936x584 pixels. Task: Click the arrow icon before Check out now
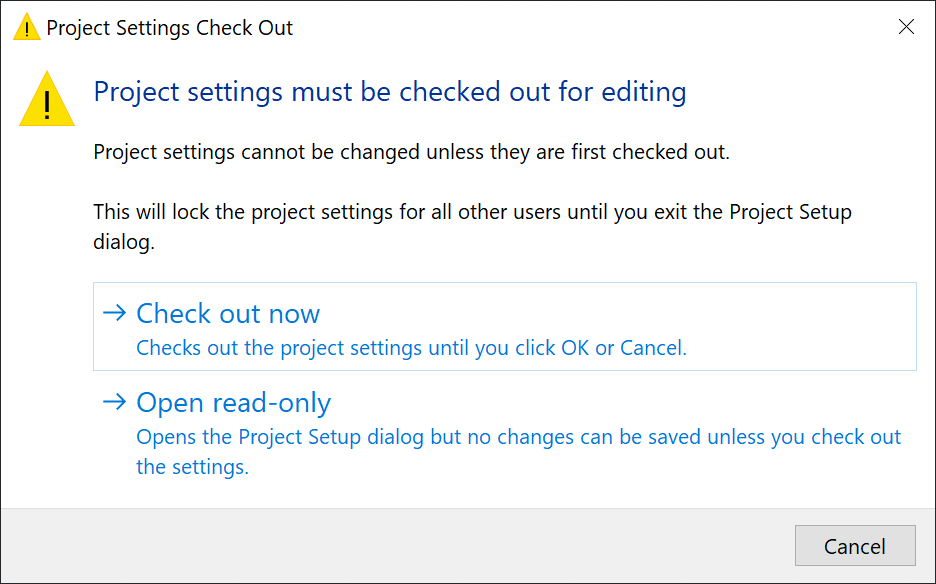click(x=114, y=313)
